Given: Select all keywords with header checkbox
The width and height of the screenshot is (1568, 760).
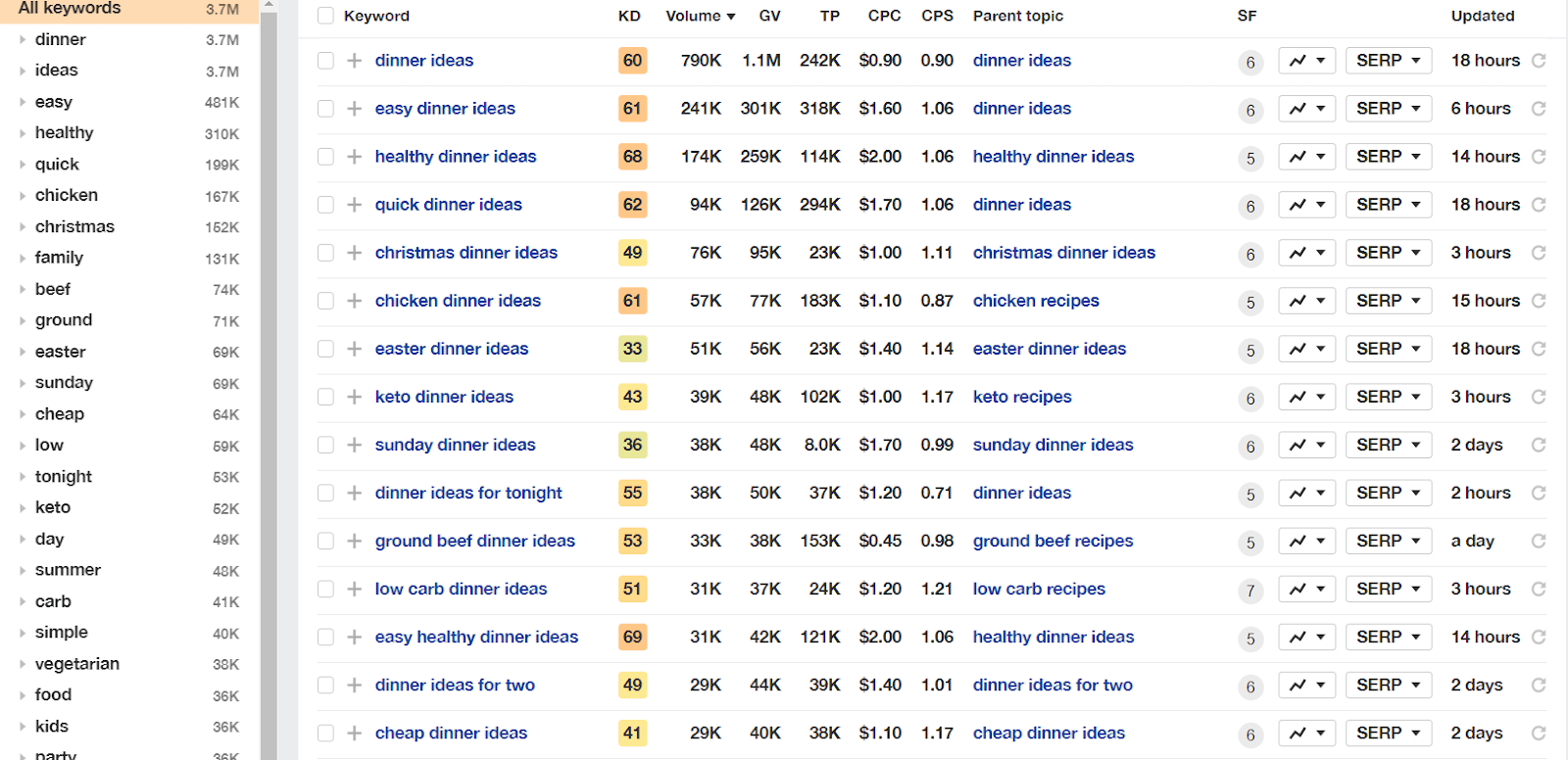Looking at the screenshot, I should click(x=325, y=16).
